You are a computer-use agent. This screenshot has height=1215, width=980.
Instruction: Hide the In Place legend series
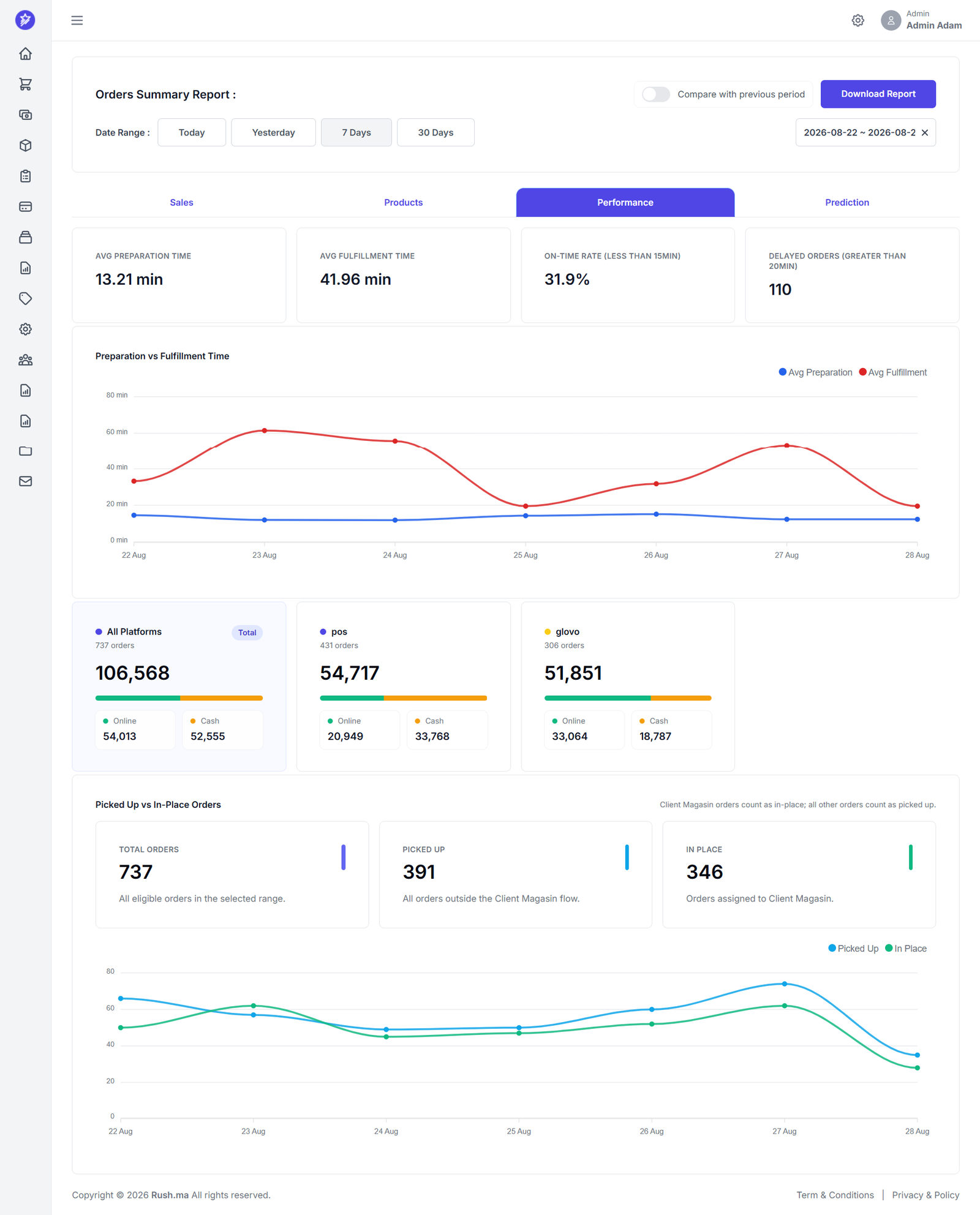pos(906,949)
